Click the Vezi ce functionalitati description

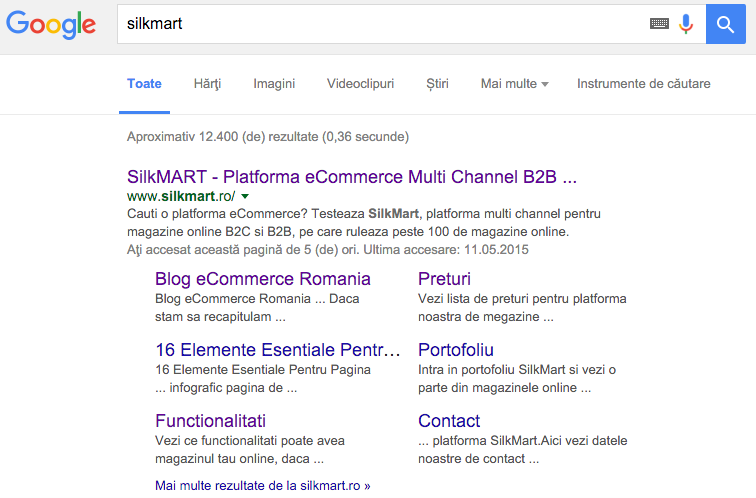pyautogui.click(x=250, y=449)
